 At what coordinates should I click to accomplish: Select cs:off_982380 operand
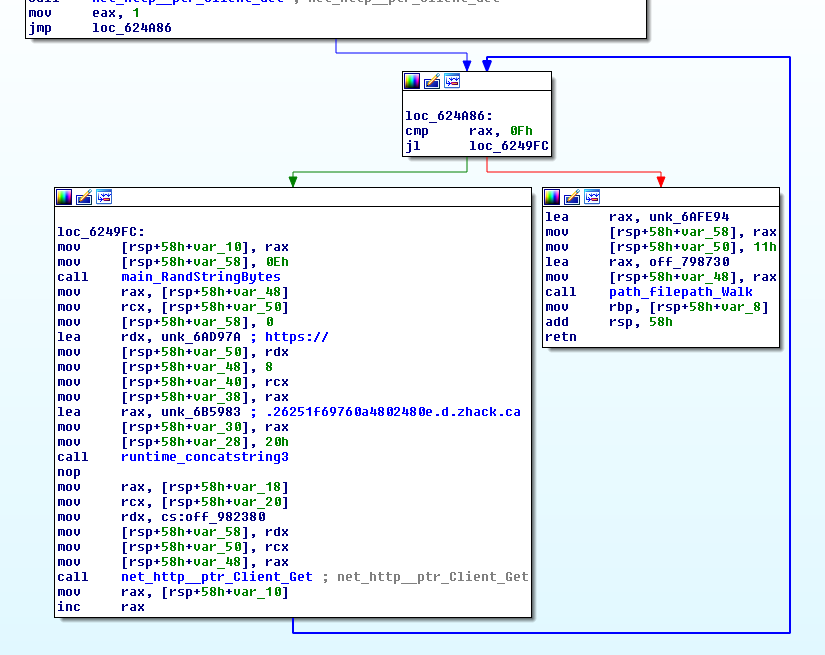pyautogui.click(x=213, y=517)
